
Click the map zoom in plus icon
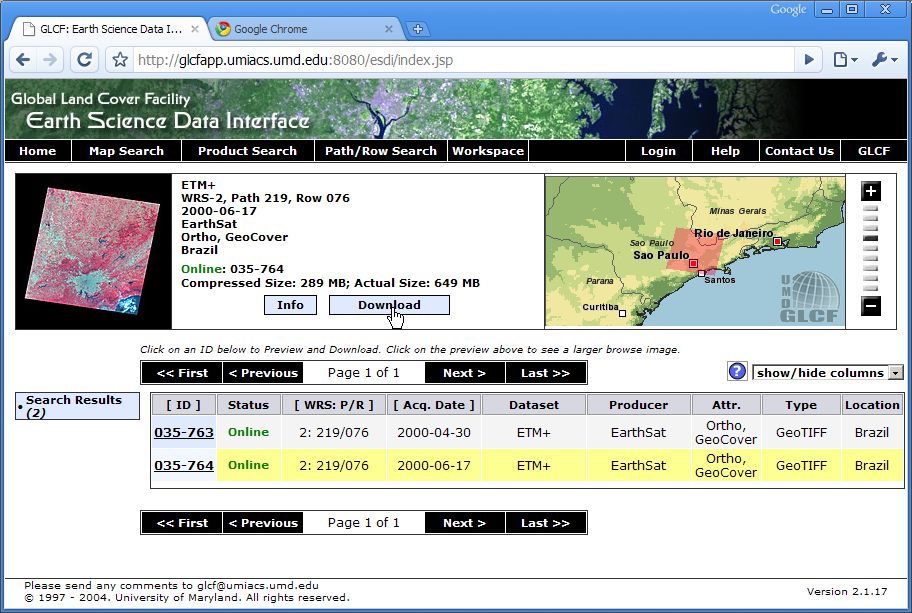[x=871, y=192]
